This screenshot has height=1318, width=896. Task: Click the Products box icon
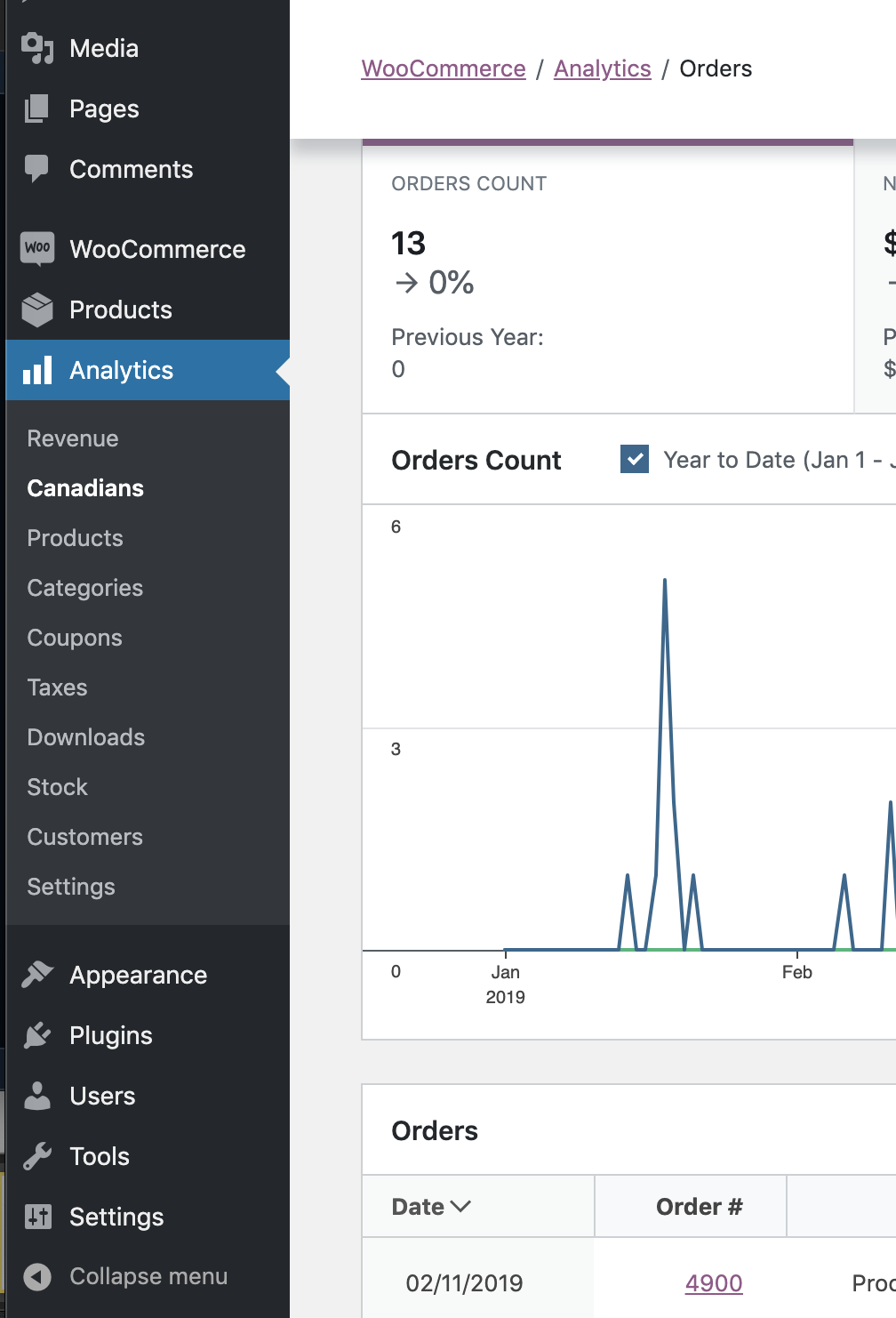(37, 309)
